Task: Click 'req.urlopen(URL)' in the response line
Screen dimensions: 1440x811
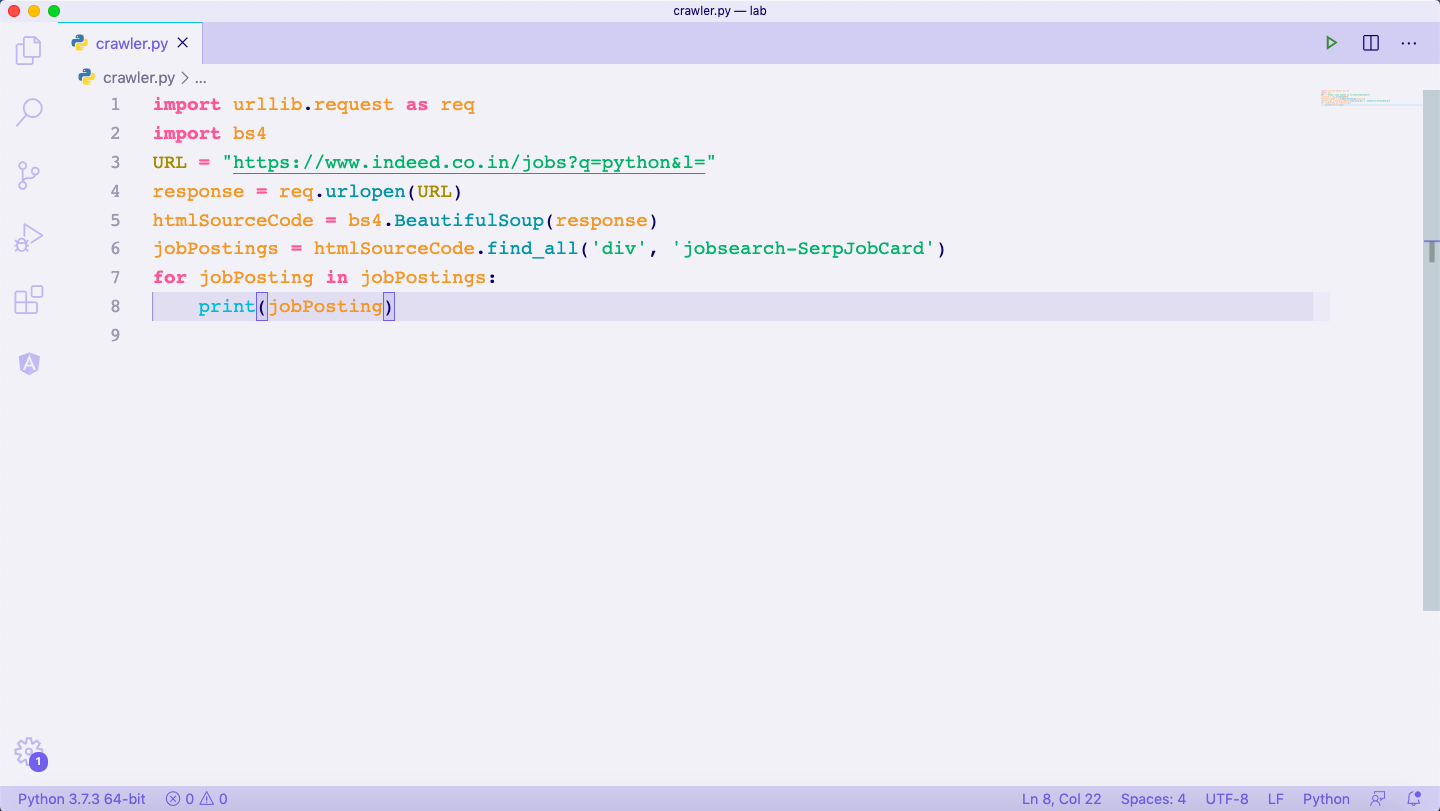Action: click(370, 191)
